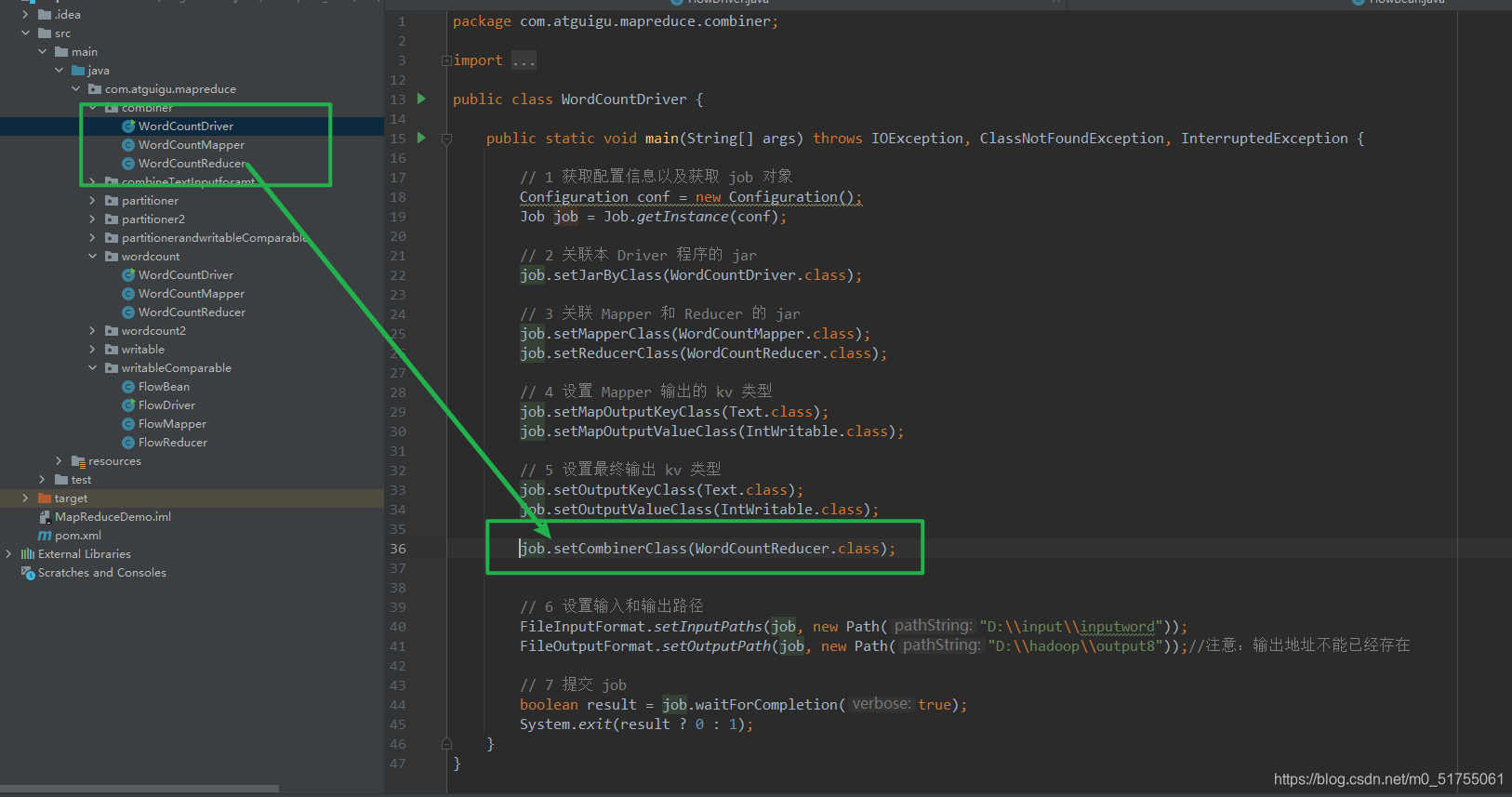The width and height of the screenshot is (1512, 797).
Task: Select the FlowDriver class icon
Action: [x=128, y=405]
